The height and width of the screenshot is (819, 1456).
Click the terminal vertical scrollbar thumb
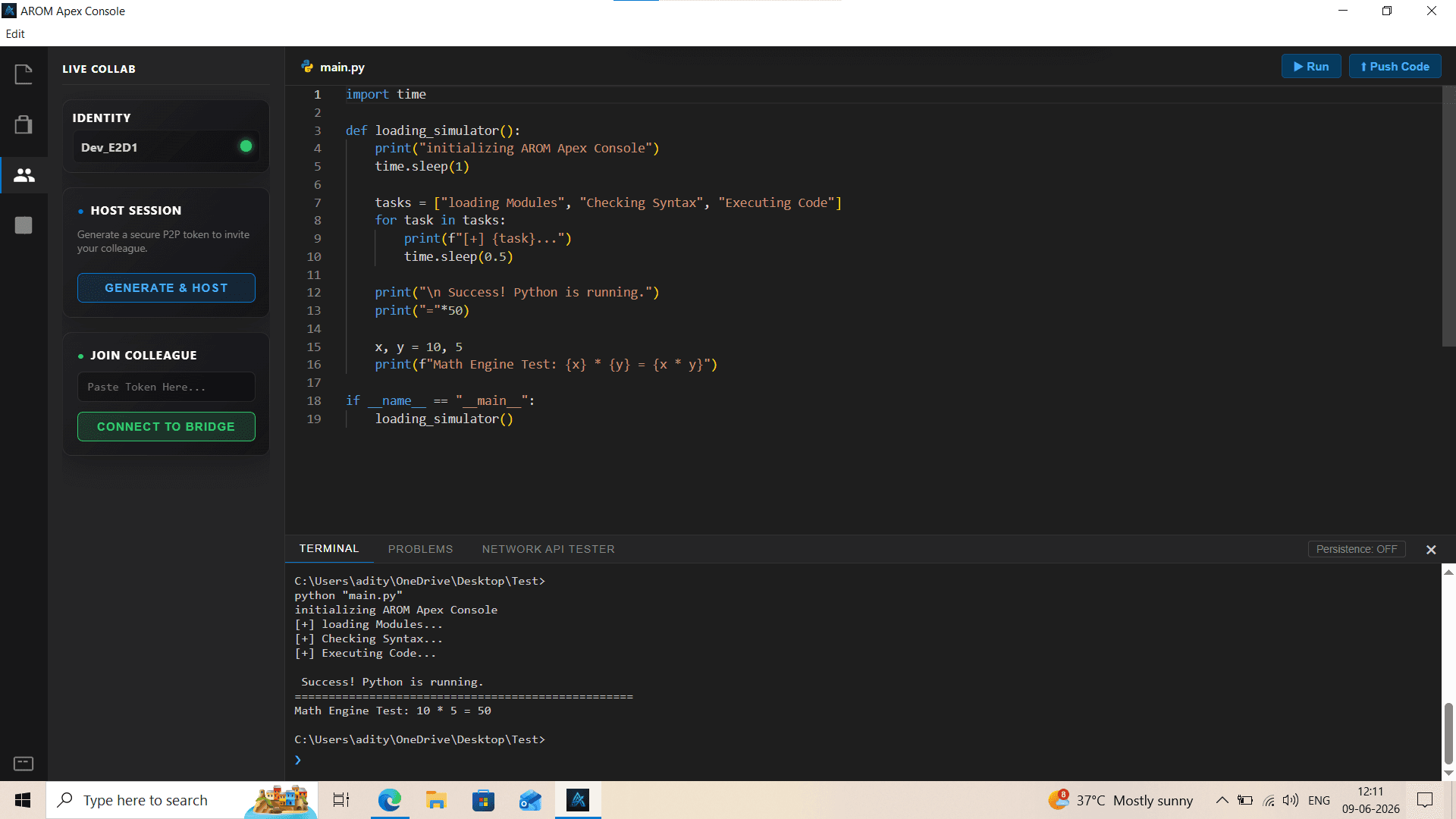pyautogui.click(x=1448, y=733)
